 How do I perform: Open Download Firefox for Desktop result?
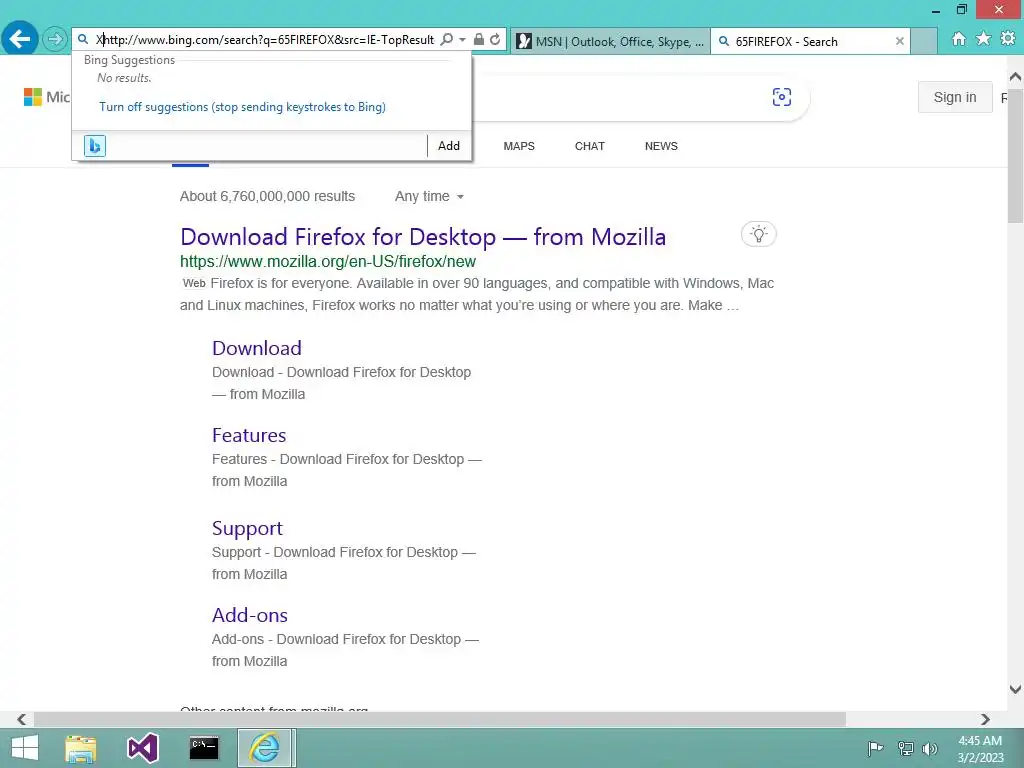tap(423, 237)
